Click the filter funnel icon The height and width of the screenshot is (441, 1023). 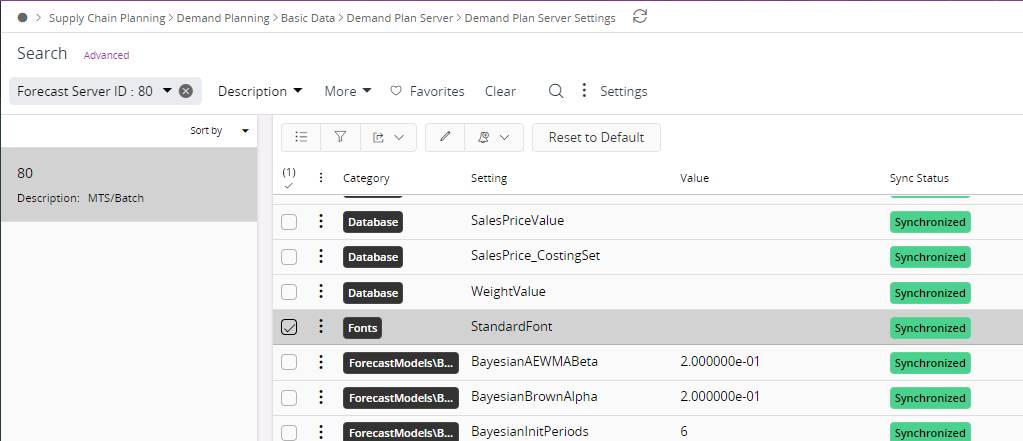coord(340,137)
